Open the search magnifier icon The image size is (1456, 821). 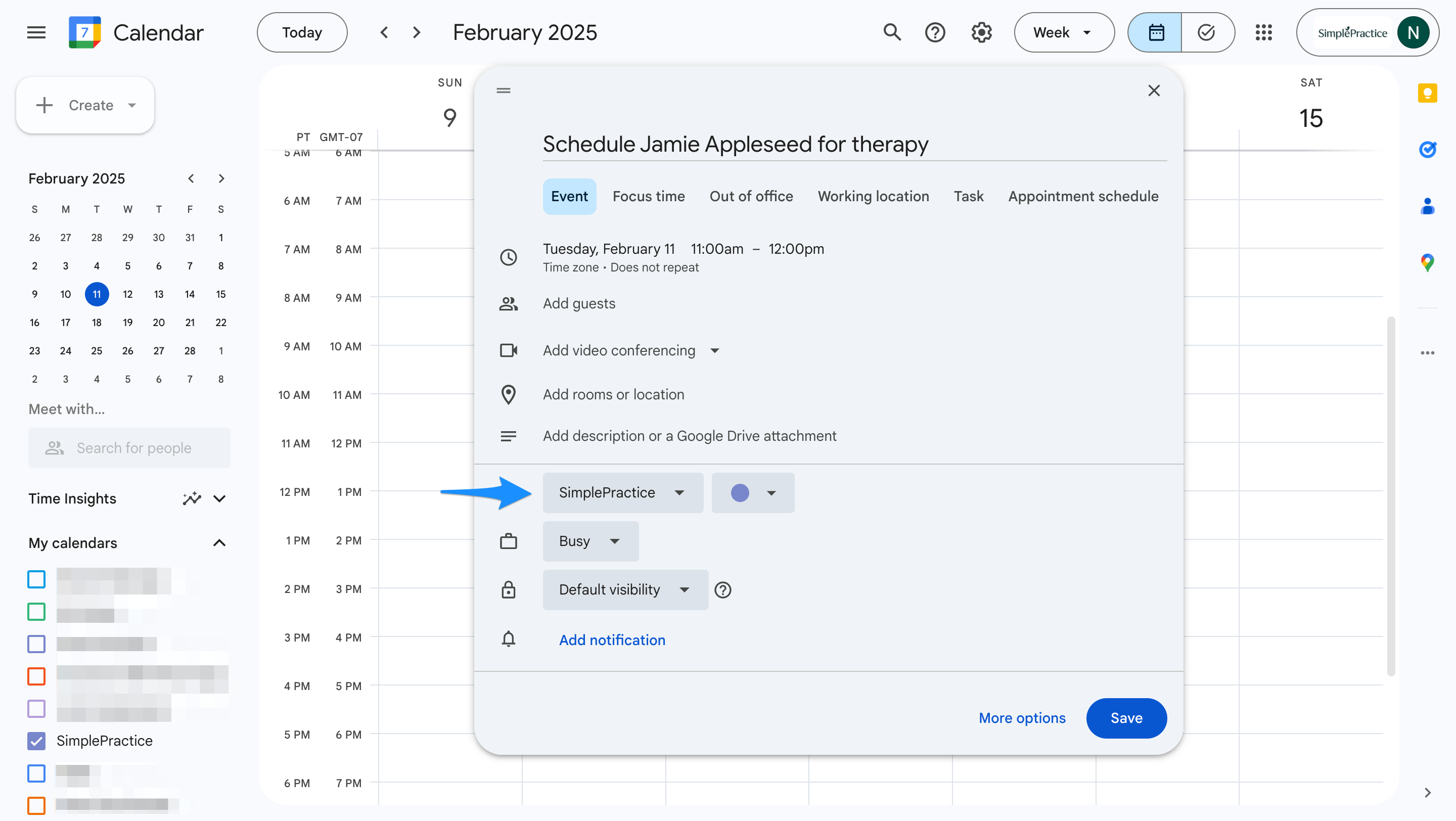[892, 32]
